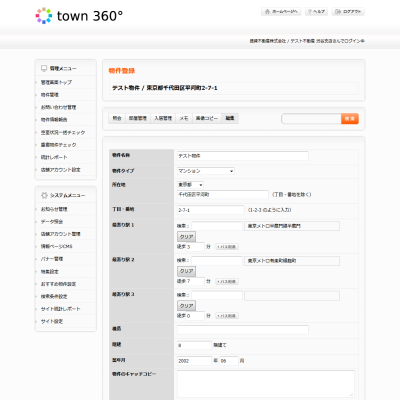Viewport: 400px width, 400px height.
Task: Select the 画像コピー tab
Action: point(207,118)
